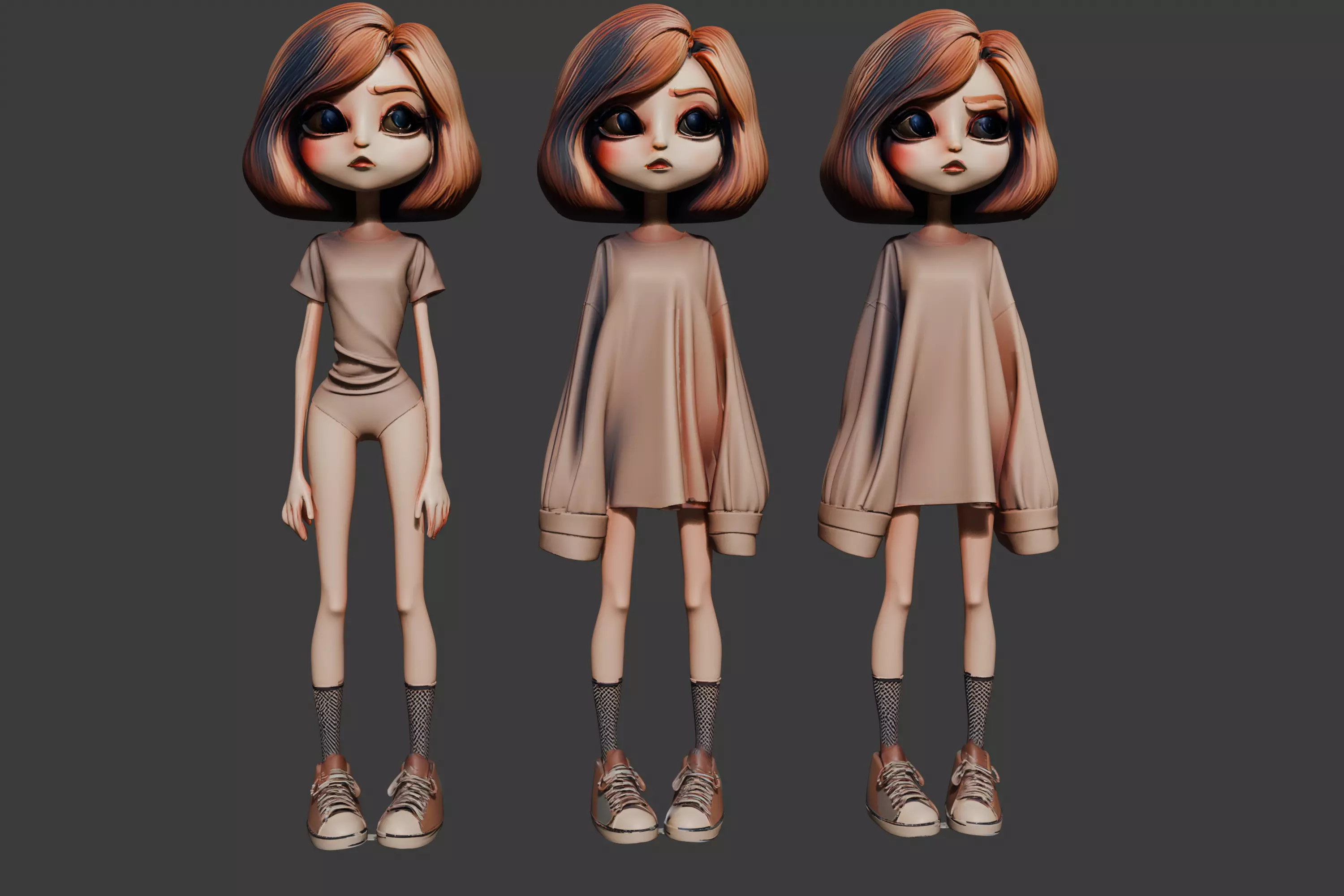The height and width of the screenshot is (896, 1344).
Task: Select the left character's right sneaker
Action: click(x=410, y=803)
